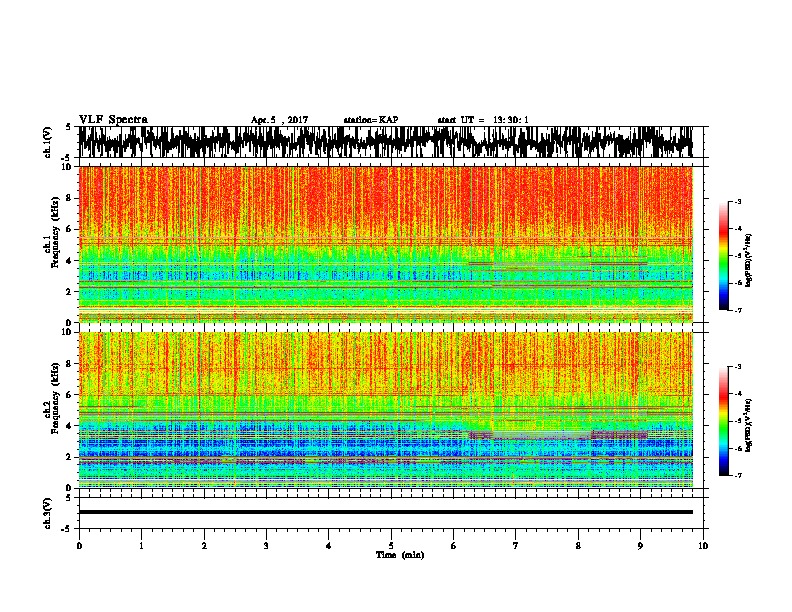Click the "start UT = 13:30:1" header text
The width and height of the screenshot is (792, 612).
pyautogui.click(x=483, y=120)
